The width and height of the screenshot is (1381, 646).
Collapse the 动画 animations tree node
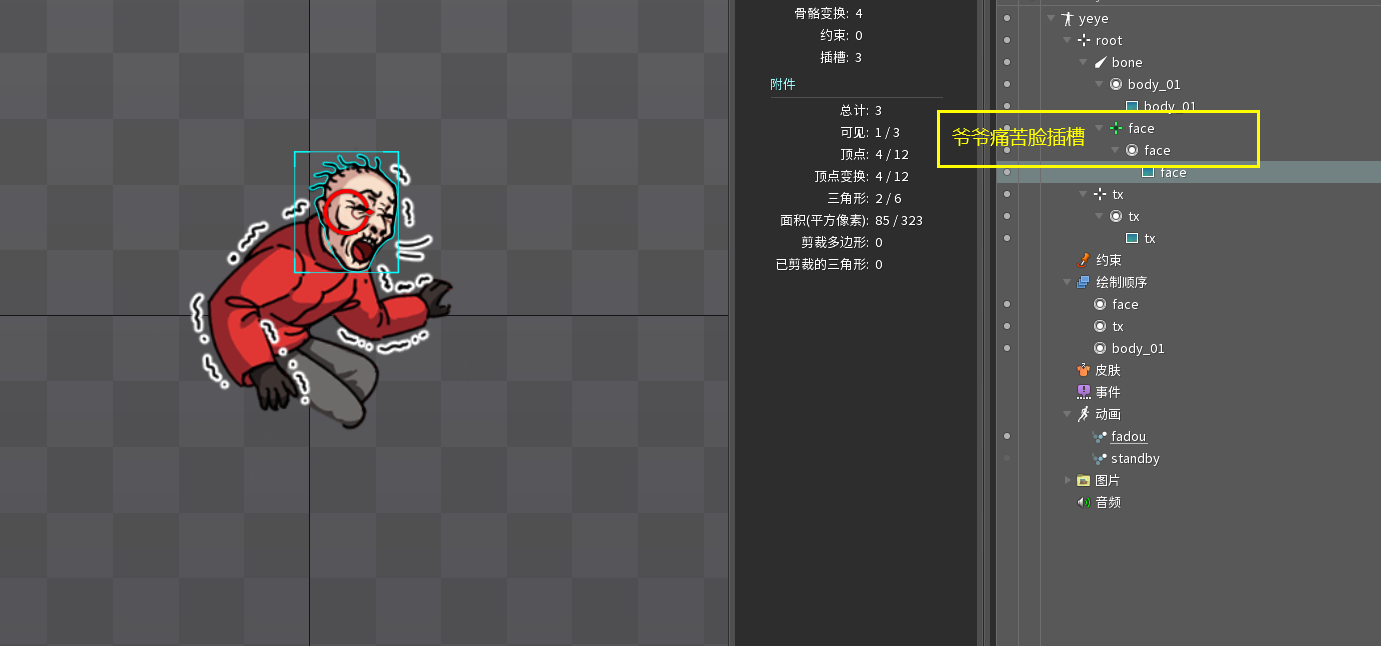click(x=1067, y=414)
